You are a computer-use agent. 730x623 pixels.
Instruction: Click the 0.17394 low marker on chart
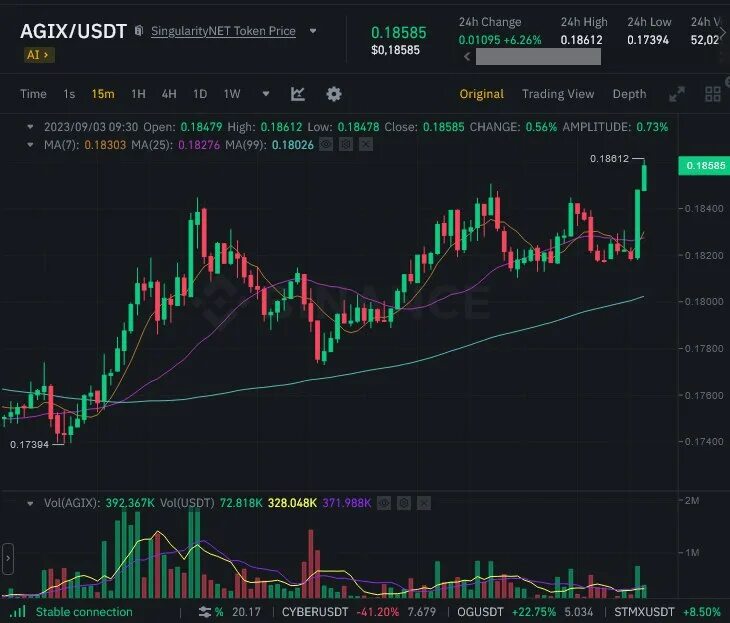point(29,445)
